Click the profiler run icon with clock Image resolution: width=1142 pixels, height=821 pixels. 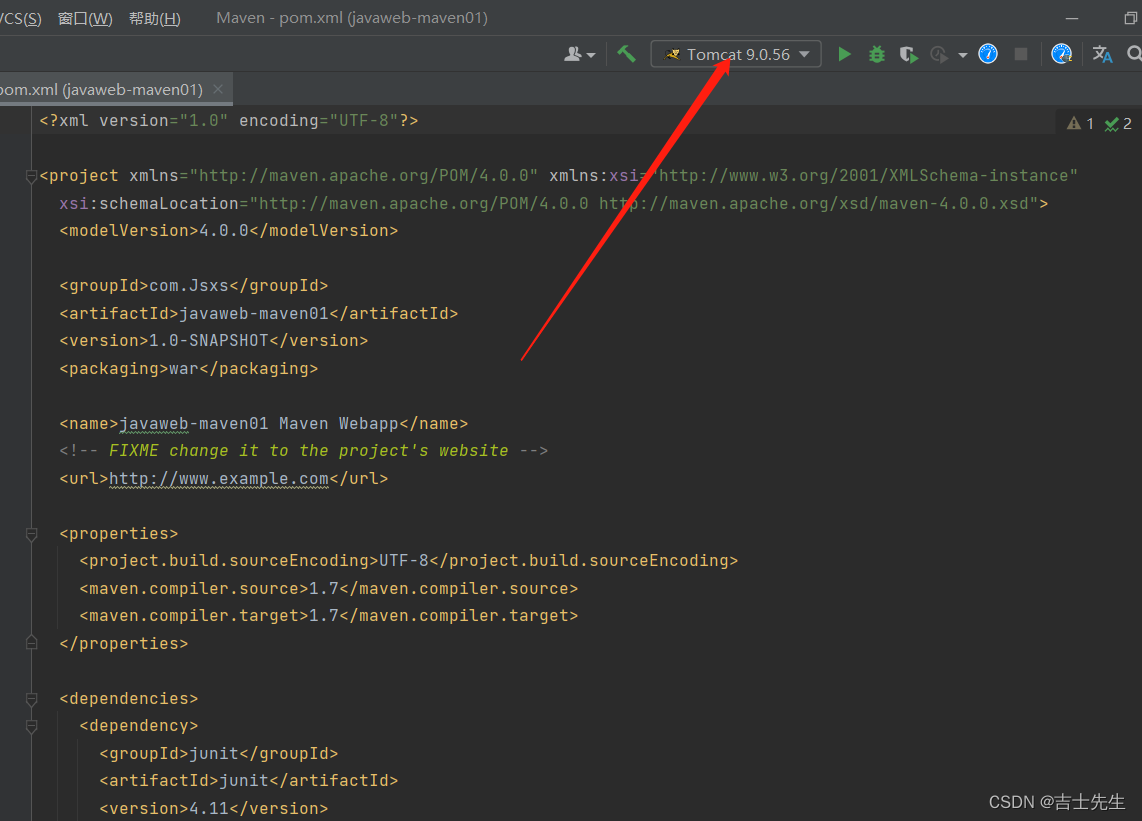click(940, 55)
